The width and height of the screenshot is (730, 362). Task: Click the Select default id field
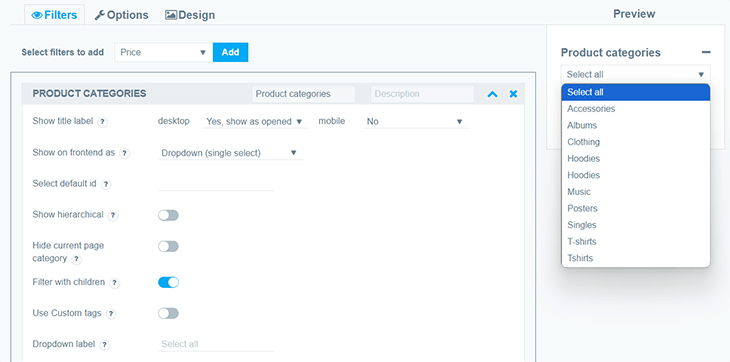216,184
